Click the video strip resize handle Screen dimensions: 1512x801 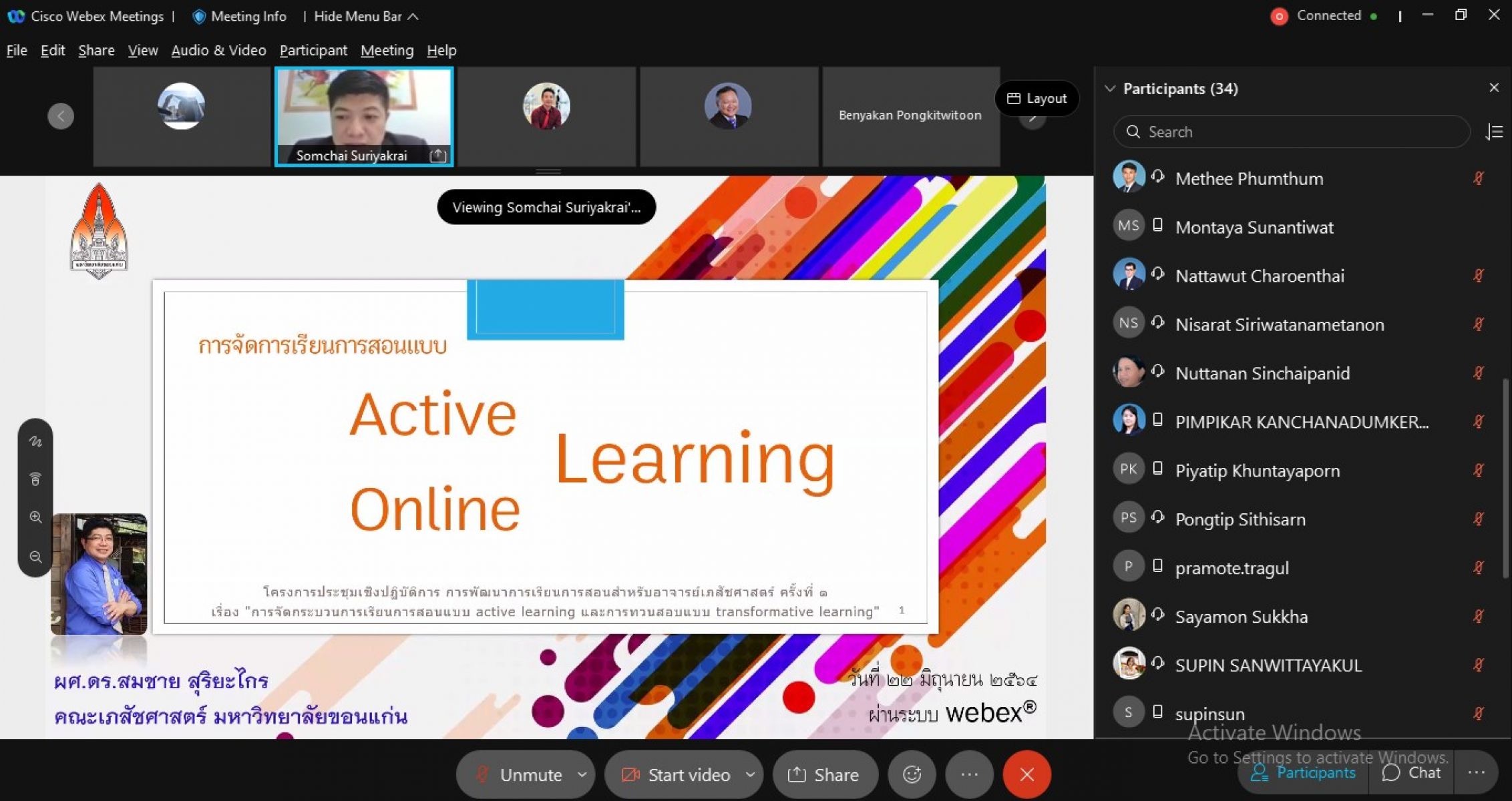point(548,172)
